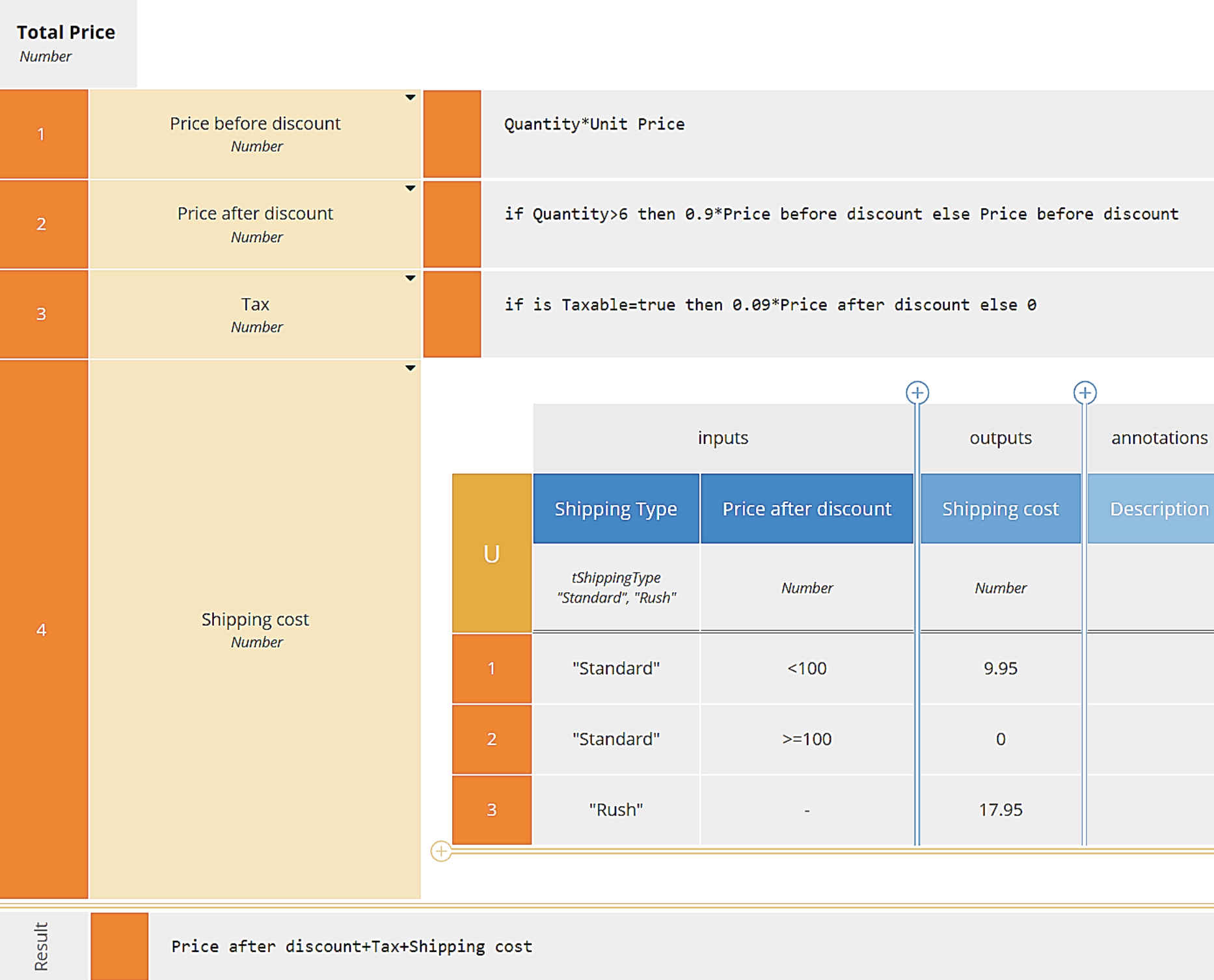Viewport: 1214px width, 980px height.
Task: Select decision table rule row 2
Action: pyautogui.click(x=491, y=739)
